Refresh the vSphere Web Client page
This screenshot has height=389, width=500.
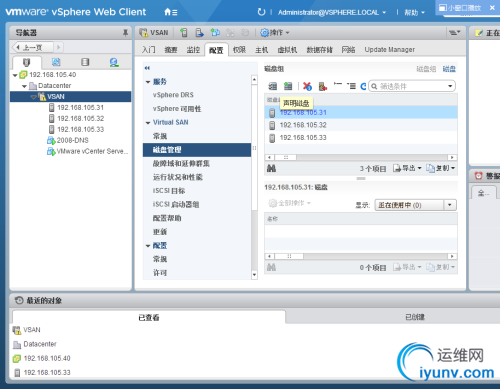click(261, 12)
